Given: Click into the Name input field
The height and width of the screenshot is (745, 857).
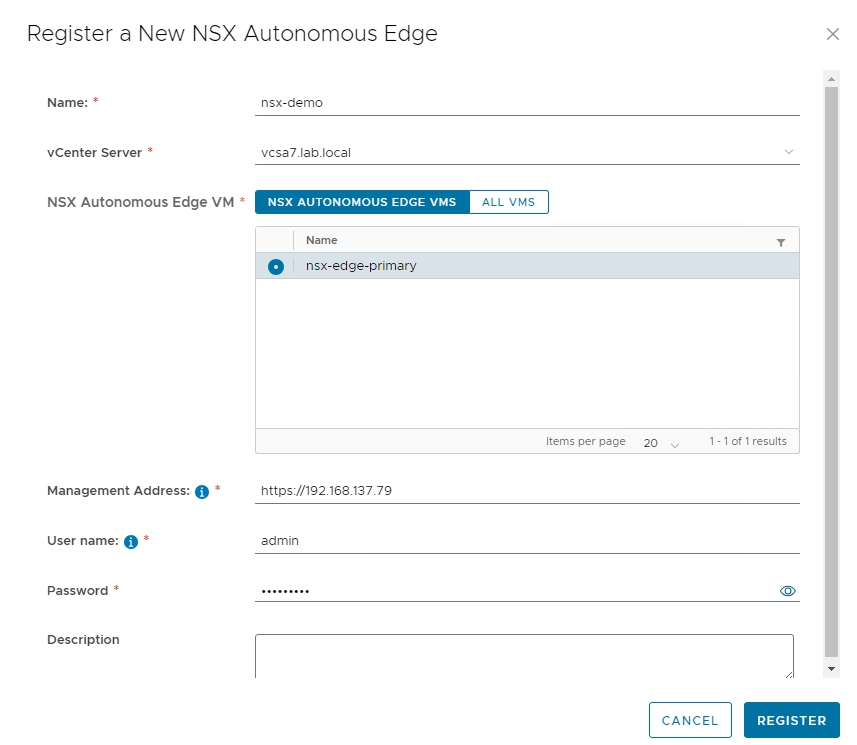Looking at the screenshot, I should [x=526, y=102].
